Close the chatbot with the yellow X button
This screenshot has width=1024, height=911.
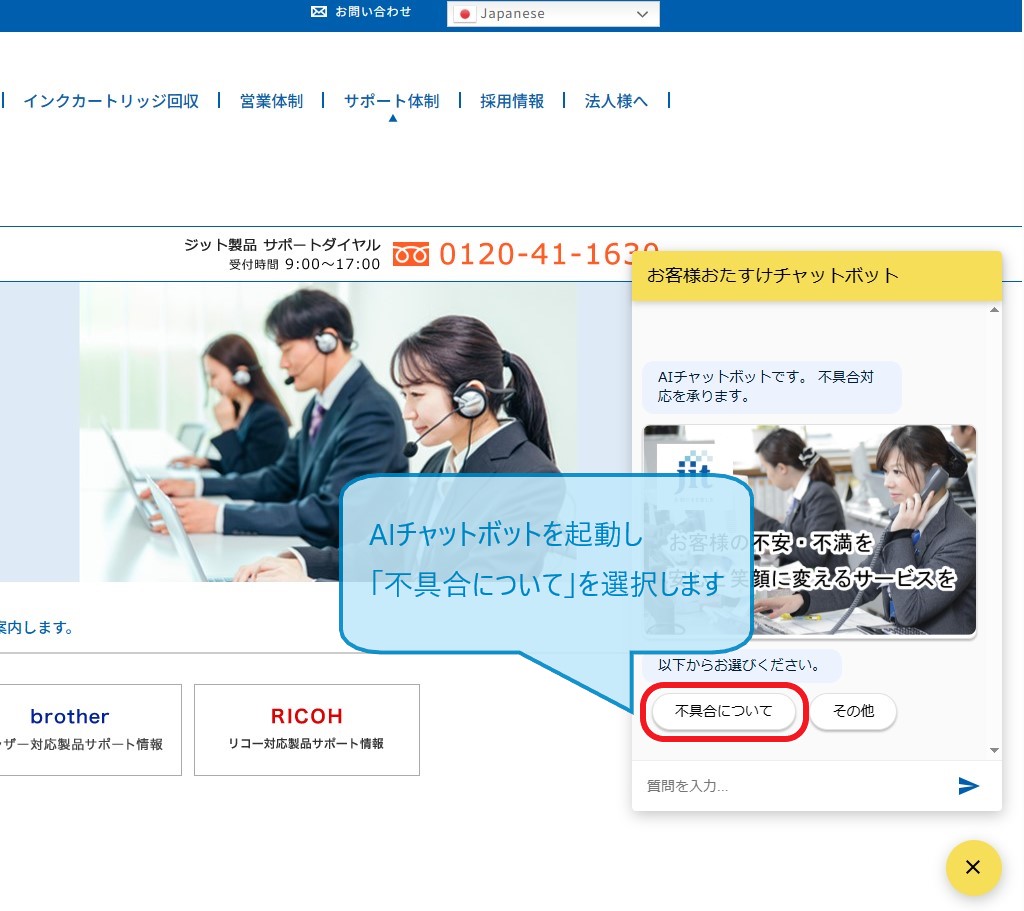(x=973, y=867)
